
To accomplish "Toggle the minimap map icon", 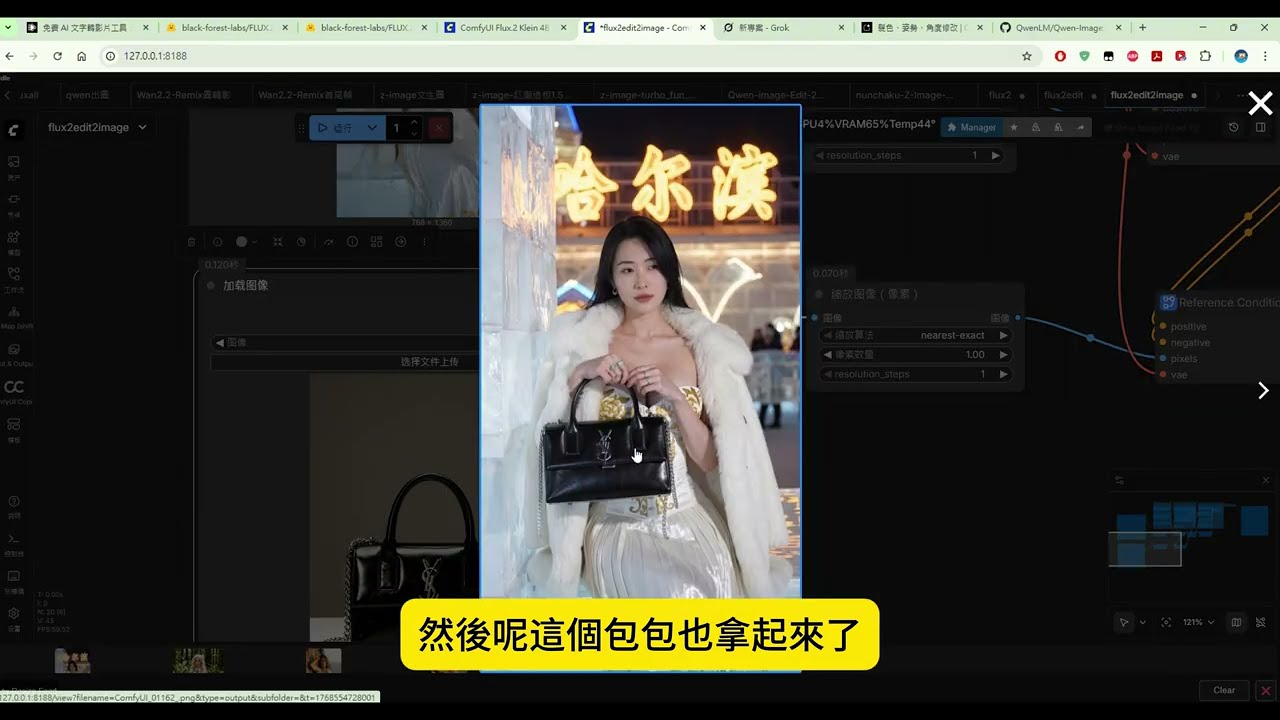I will pyautogui.click(x=1236, y=622).
